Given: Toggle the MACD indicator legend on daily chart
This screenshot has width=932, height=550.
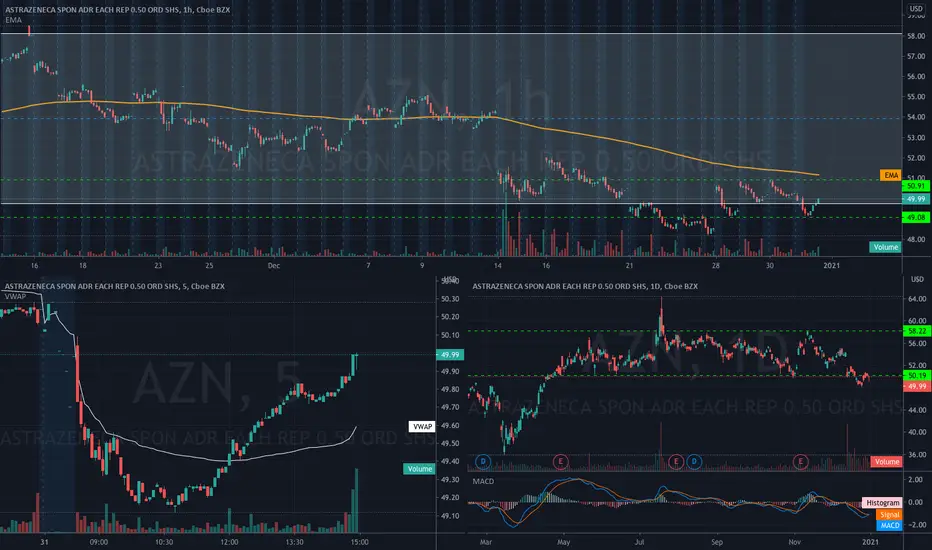Looking at the screenshot, I should coord(483,481).
